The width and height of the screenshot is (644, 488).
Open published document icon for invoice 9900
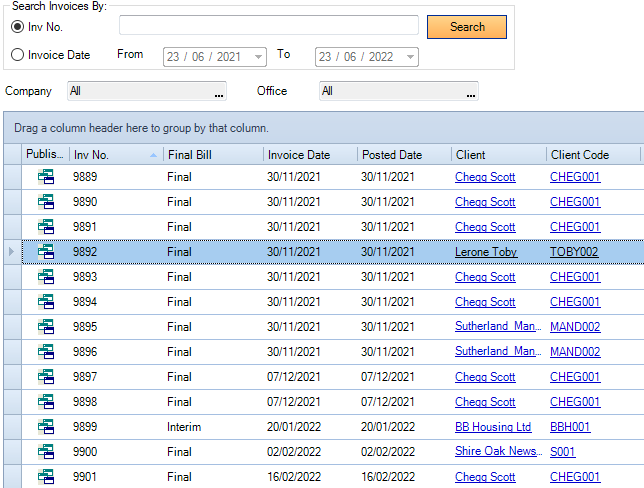(46, 452)
